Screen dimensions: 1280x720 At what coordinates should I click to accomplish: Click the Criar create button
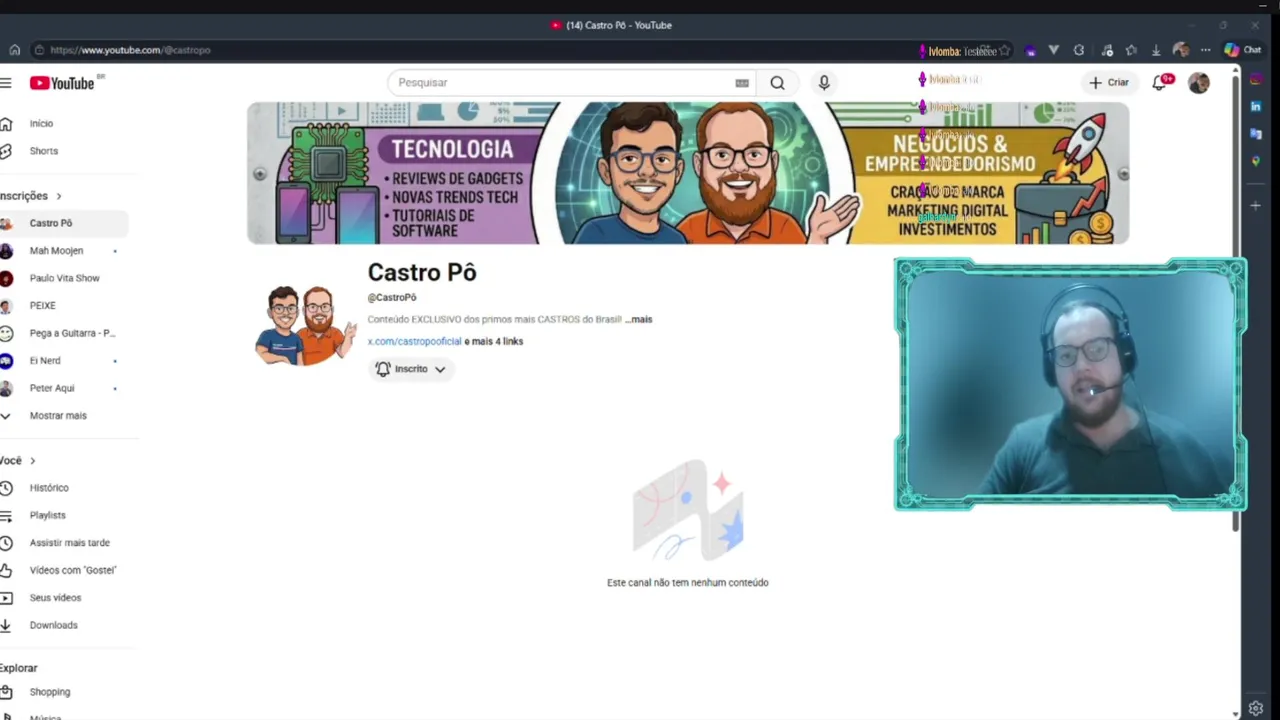1109,83
